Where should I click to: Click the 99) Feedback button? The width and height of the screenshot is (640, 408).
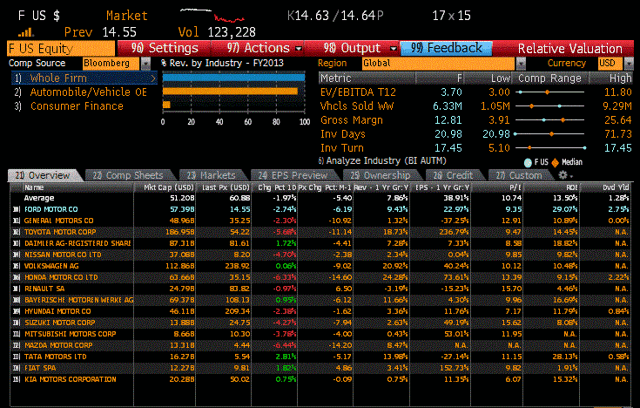(x=446, y=48)
